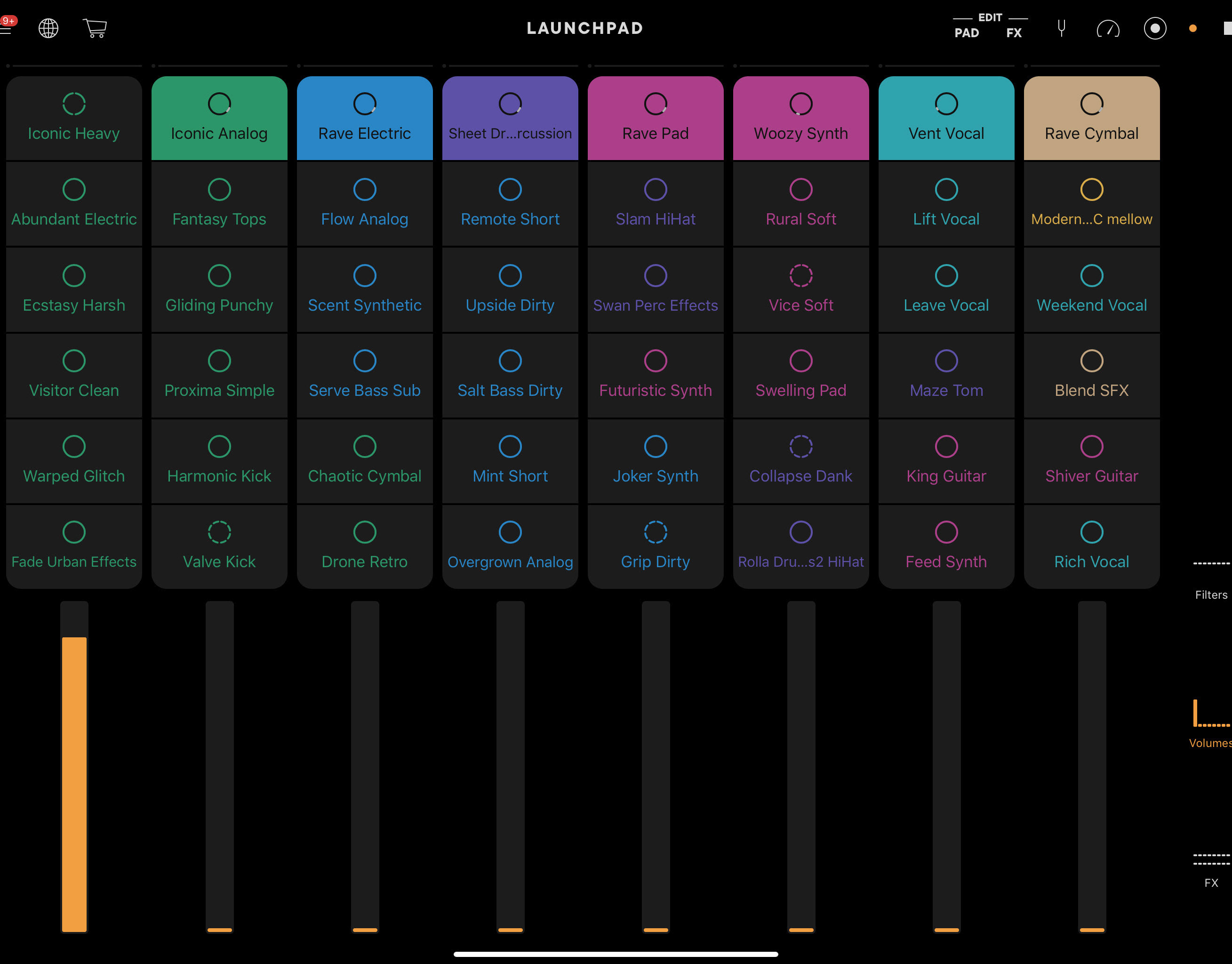
Task: Trigger the Weekend Vocal pad
Action: pyautogui.click(x=1092, y=289)
